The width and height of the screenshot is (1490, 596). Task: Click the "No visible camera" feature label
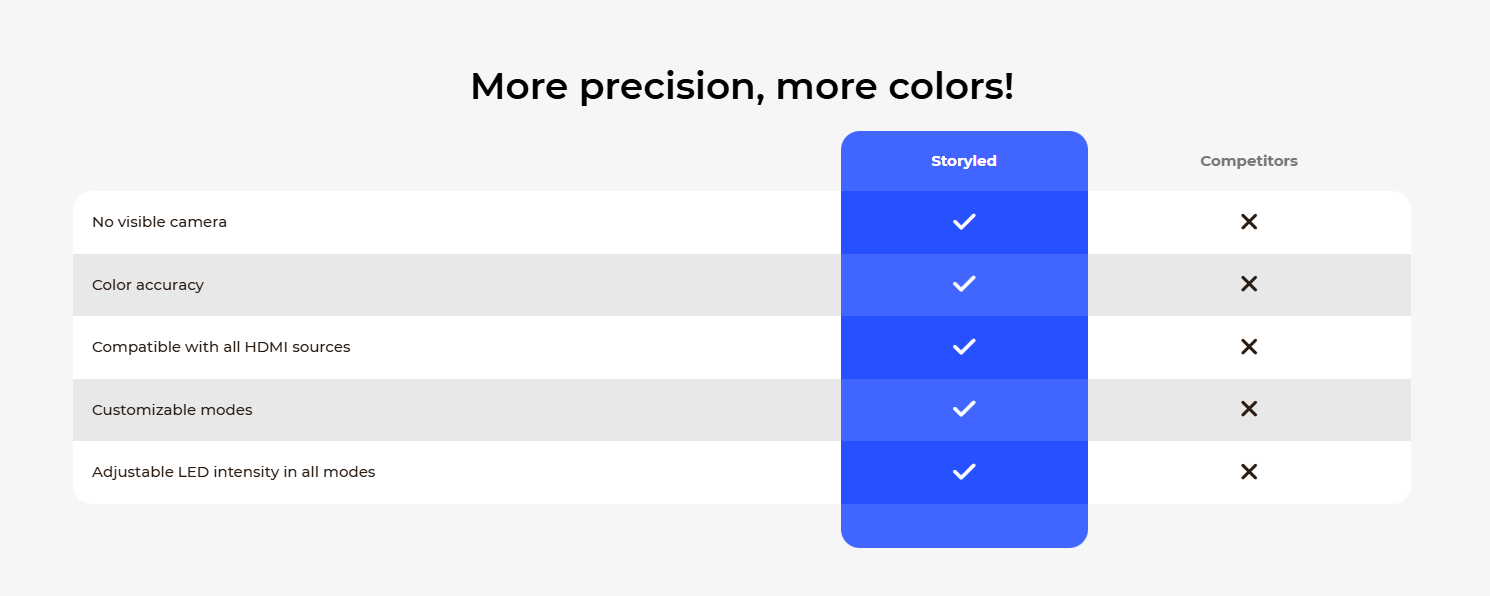(159, 222)
